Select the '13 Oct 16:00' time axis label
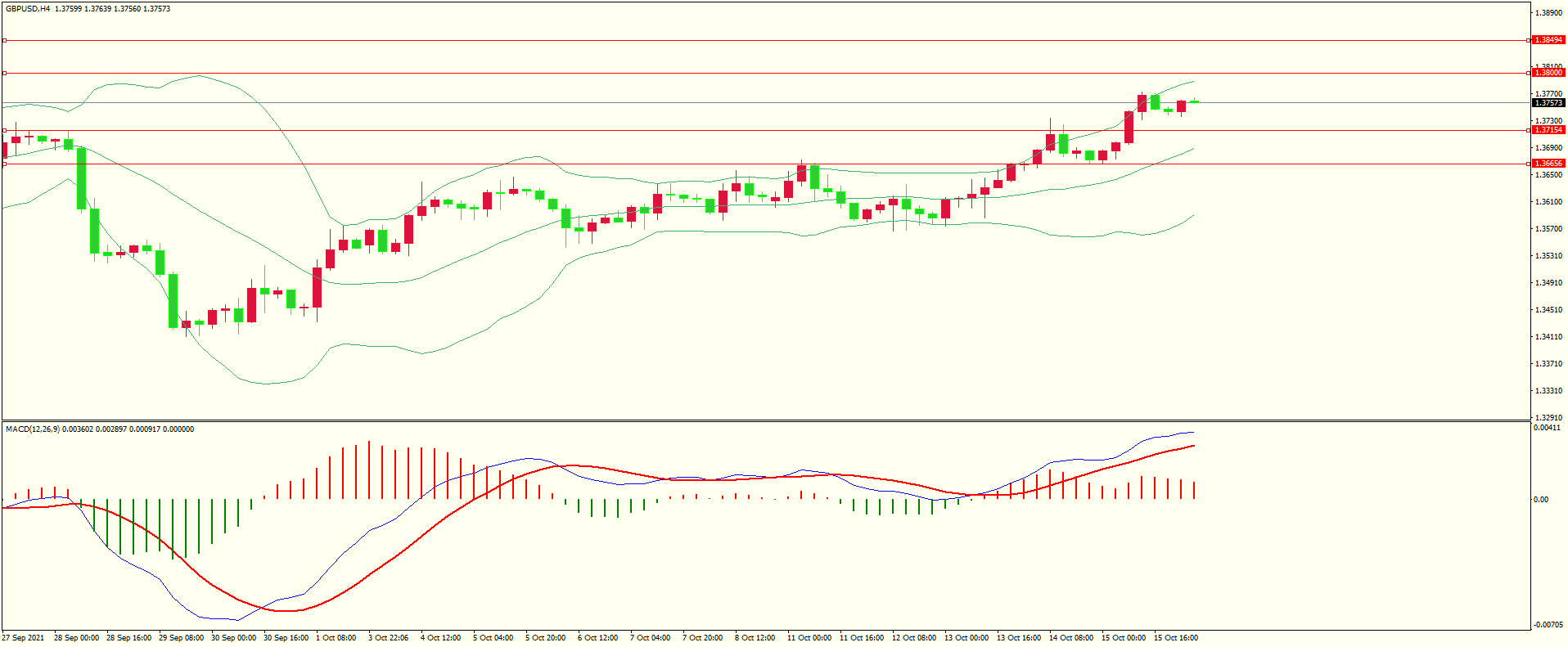This screenshot has width=1568, height=647. (x=1018, y=637)
